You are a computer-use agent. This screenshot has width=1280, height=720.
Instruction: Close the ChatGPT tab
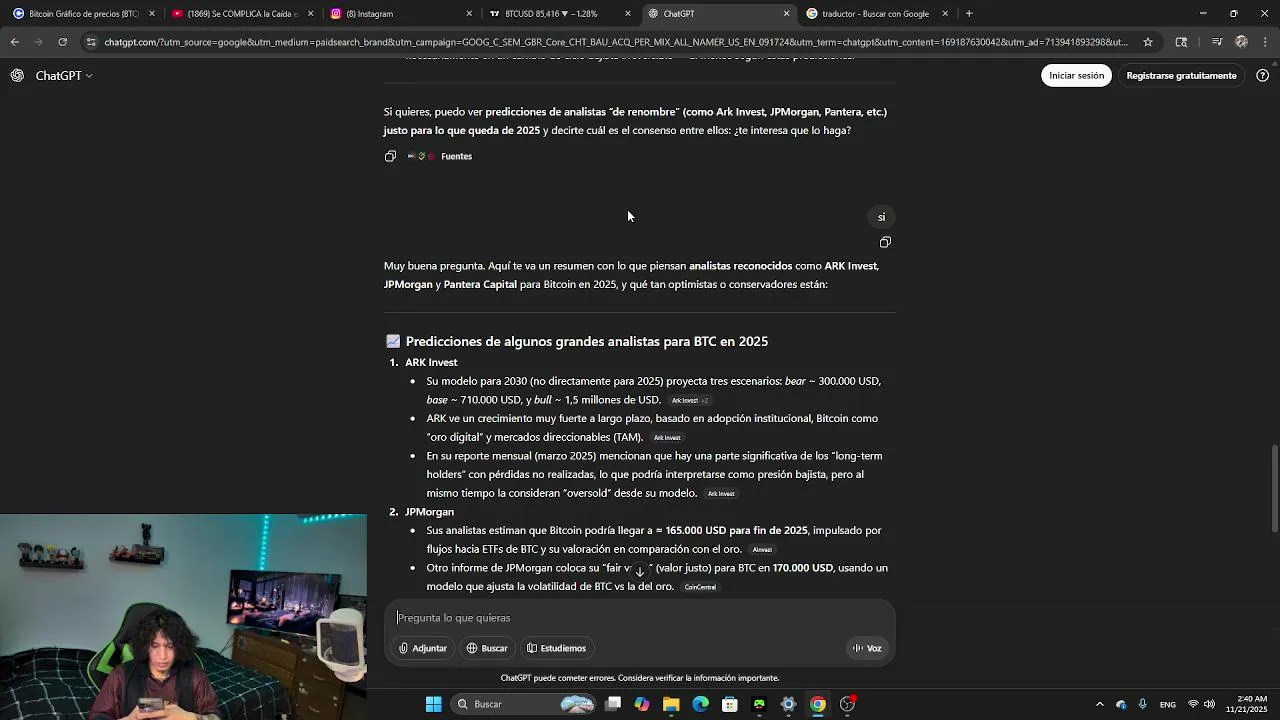tap(786, 14)
